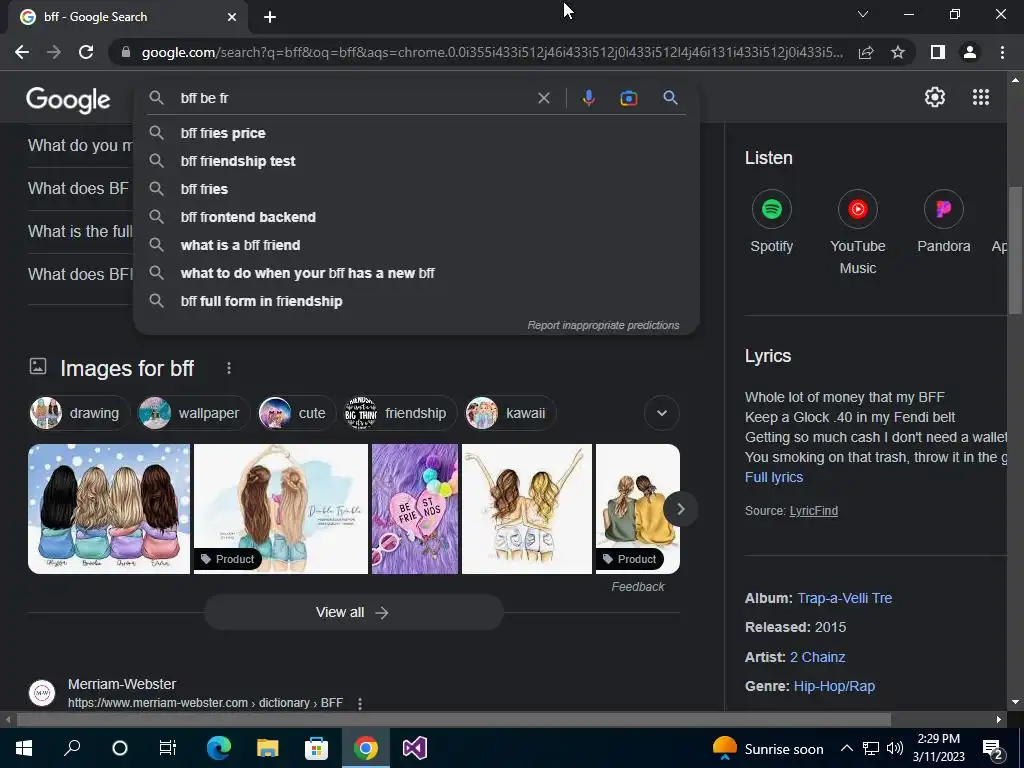Filter images by cute chip

[296, 413]
